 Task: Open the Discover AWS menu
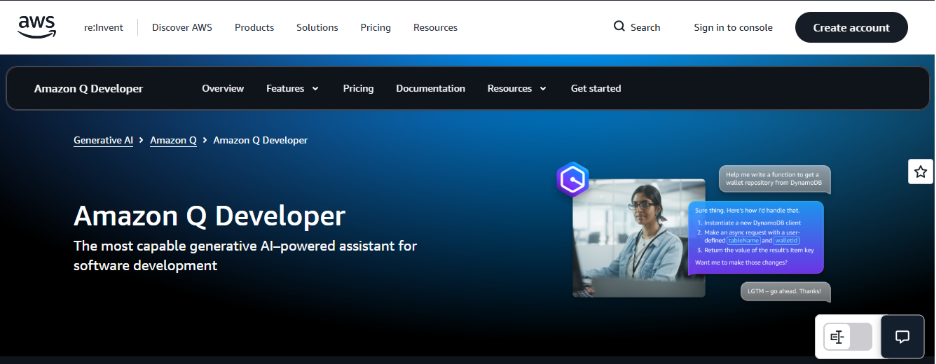[182, 27]
